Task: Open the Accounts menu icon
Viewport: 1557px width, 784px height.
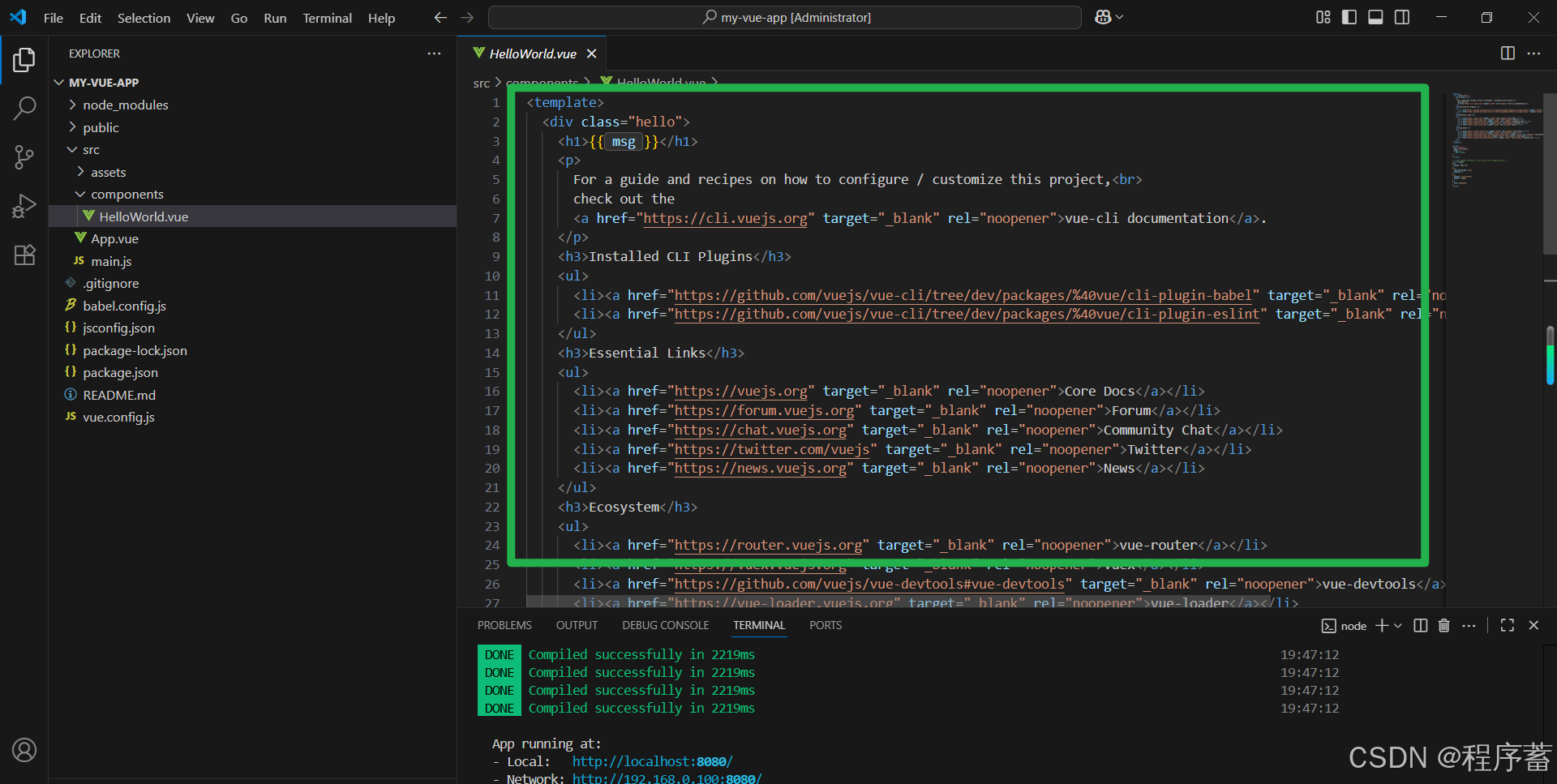Action: coord(24,750)
